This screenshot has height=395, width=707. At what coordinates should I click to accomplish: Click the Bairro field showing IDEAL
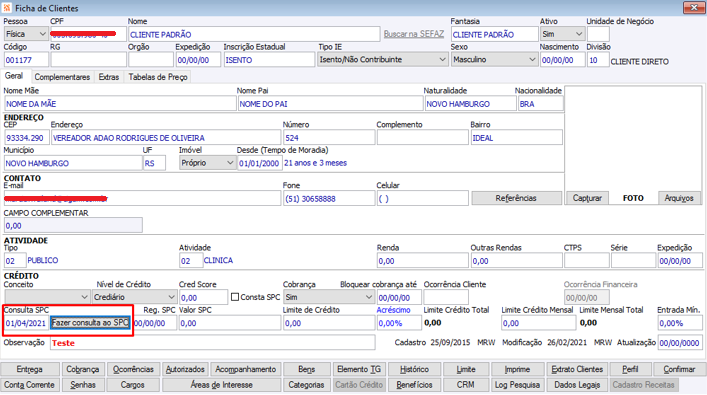(517, 138)
